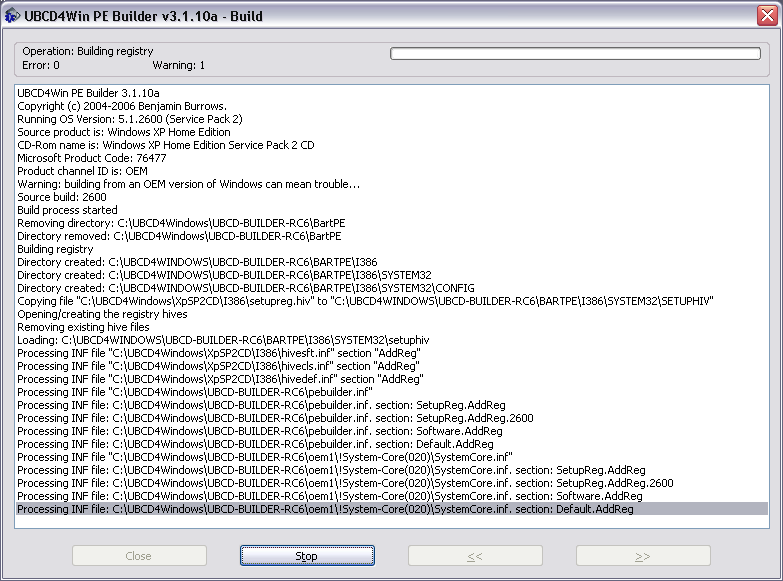
Task: Select the 'Build process started' log line
Action: [x=67, y=210]
